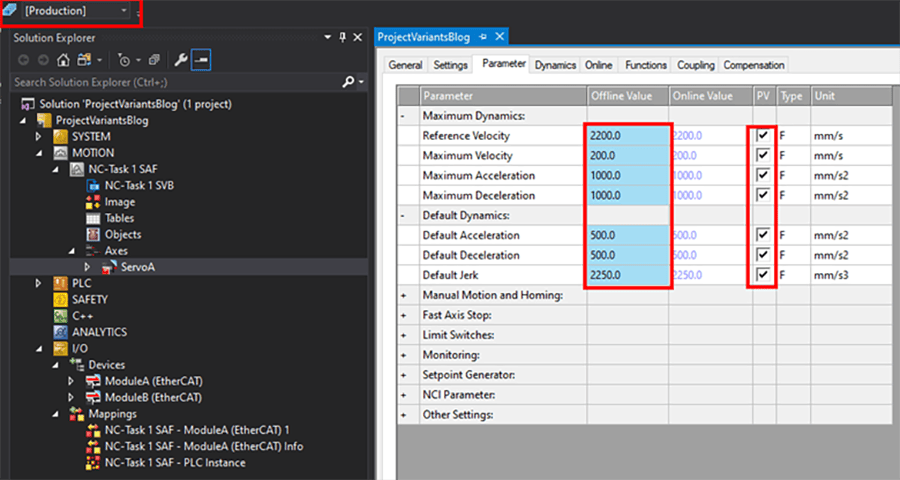Expand the Fast Axis Stop group
Image resolution: width=900 pixels, height=480 pixels.
pos(403,315)
